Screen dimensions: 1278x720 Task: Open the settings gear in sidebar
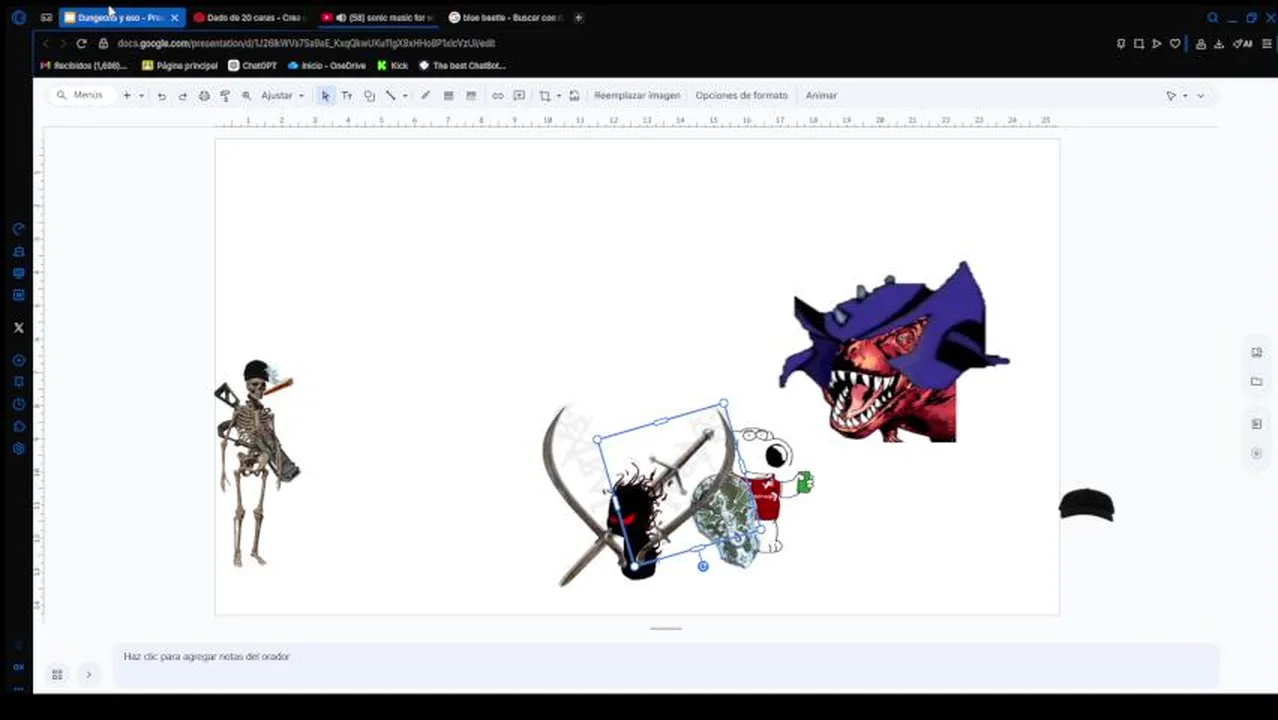(x=18, y=448)
